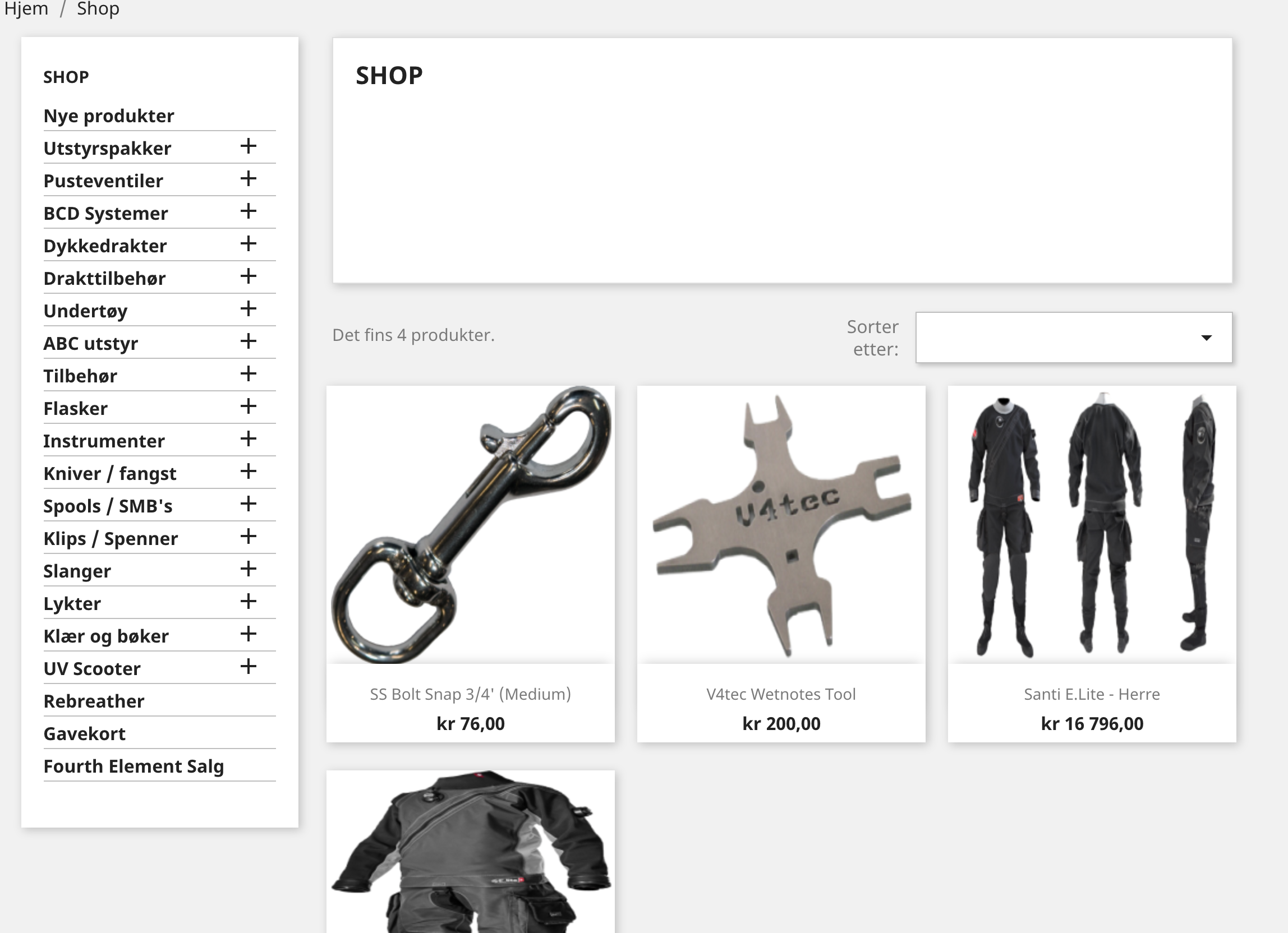Viewport: 1288px width, 933px height.
Task: Click plus icon next to Lykter
Action: [248, 602]
